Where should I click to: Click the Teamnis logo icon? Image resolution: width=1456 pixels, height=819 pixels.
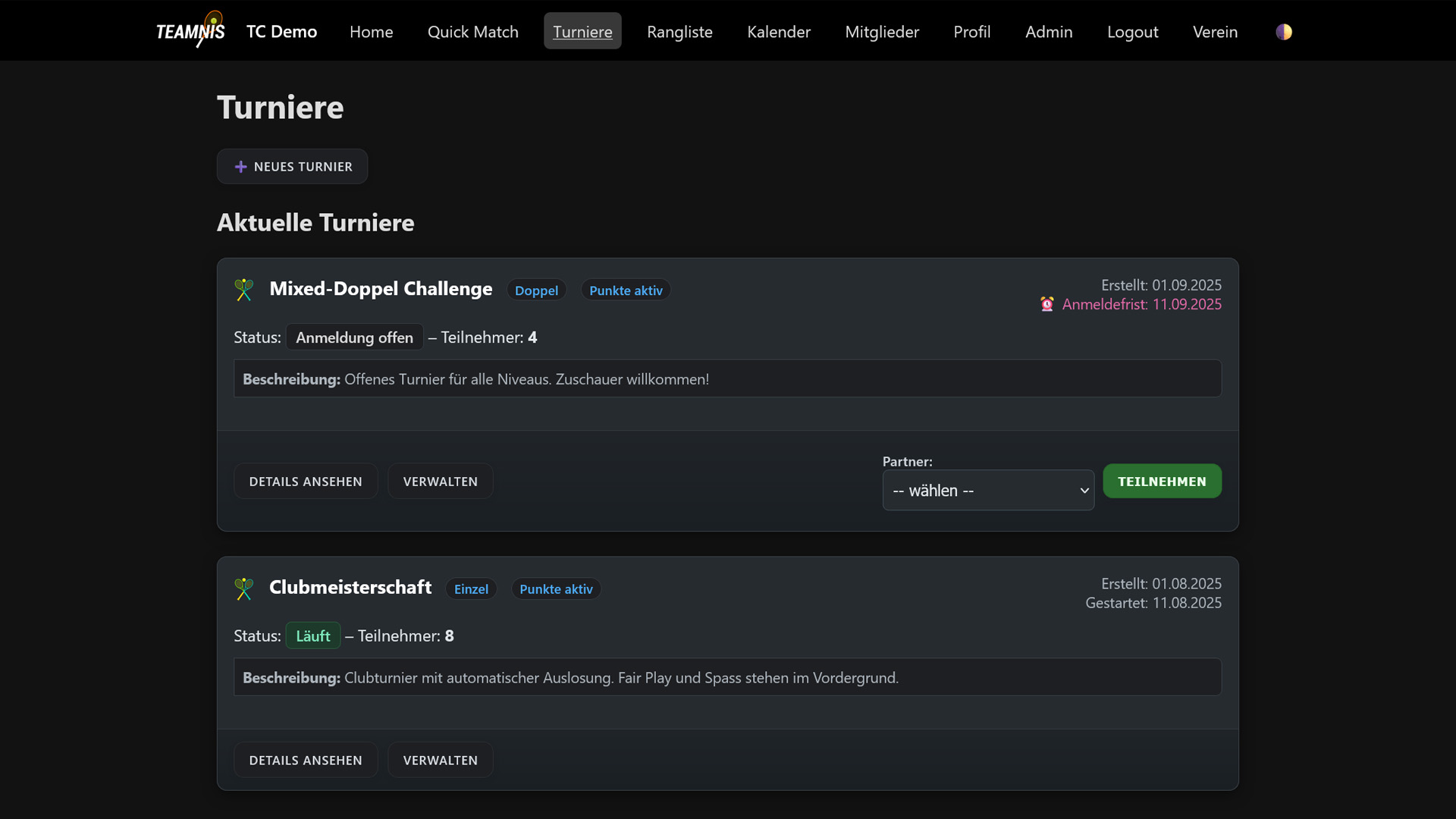190,30
